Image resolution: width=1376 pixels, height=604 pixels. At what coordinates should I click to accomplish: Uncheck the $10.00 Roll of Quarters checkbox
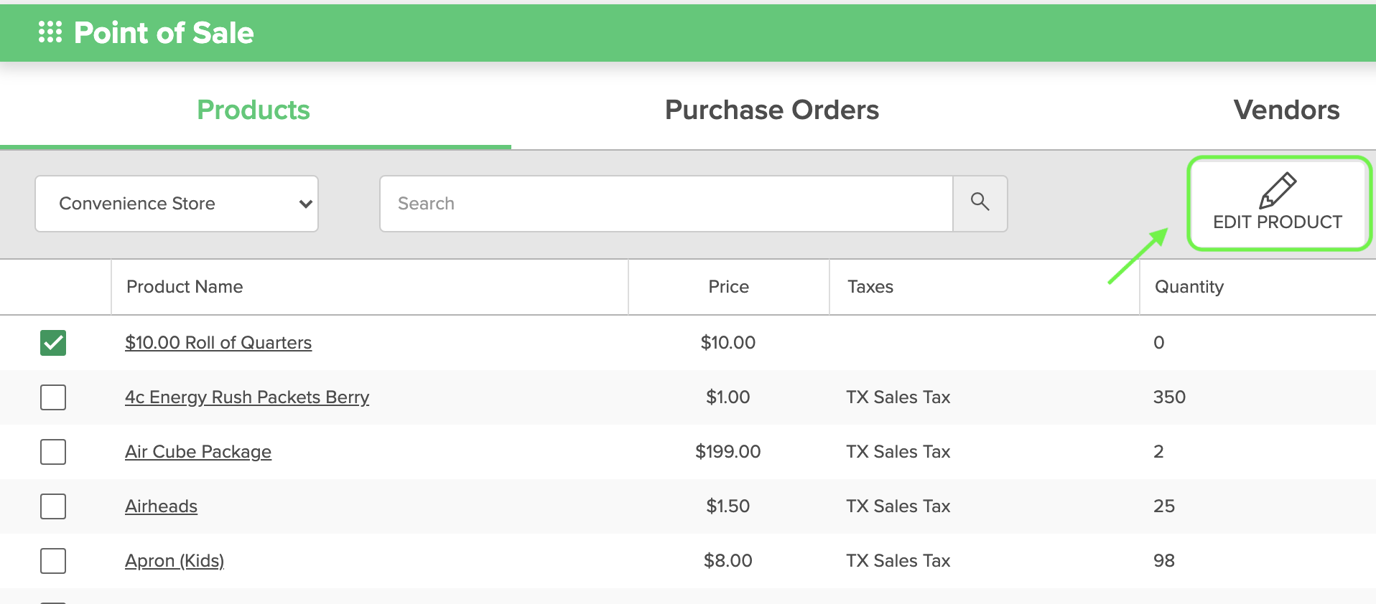pyautogui.click(x=53, y=342)
